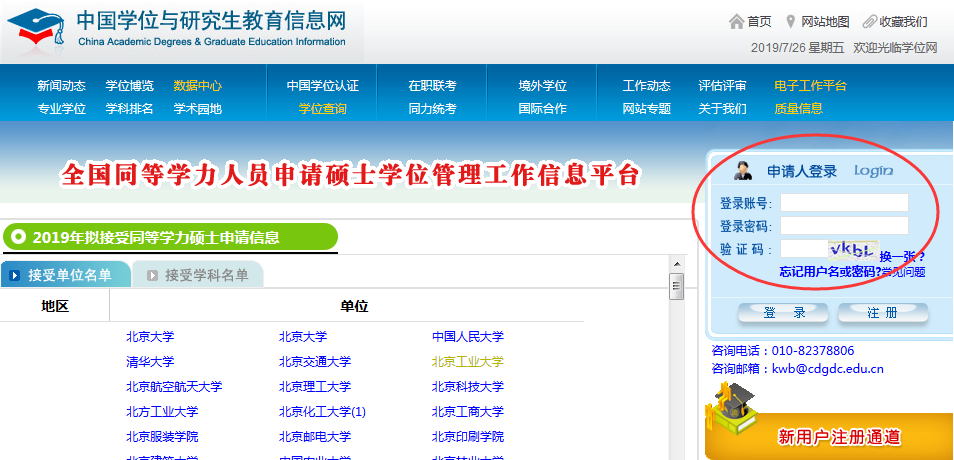Open 学术园地 menu item
Screen dimensions: 954x460
point(198,109)
